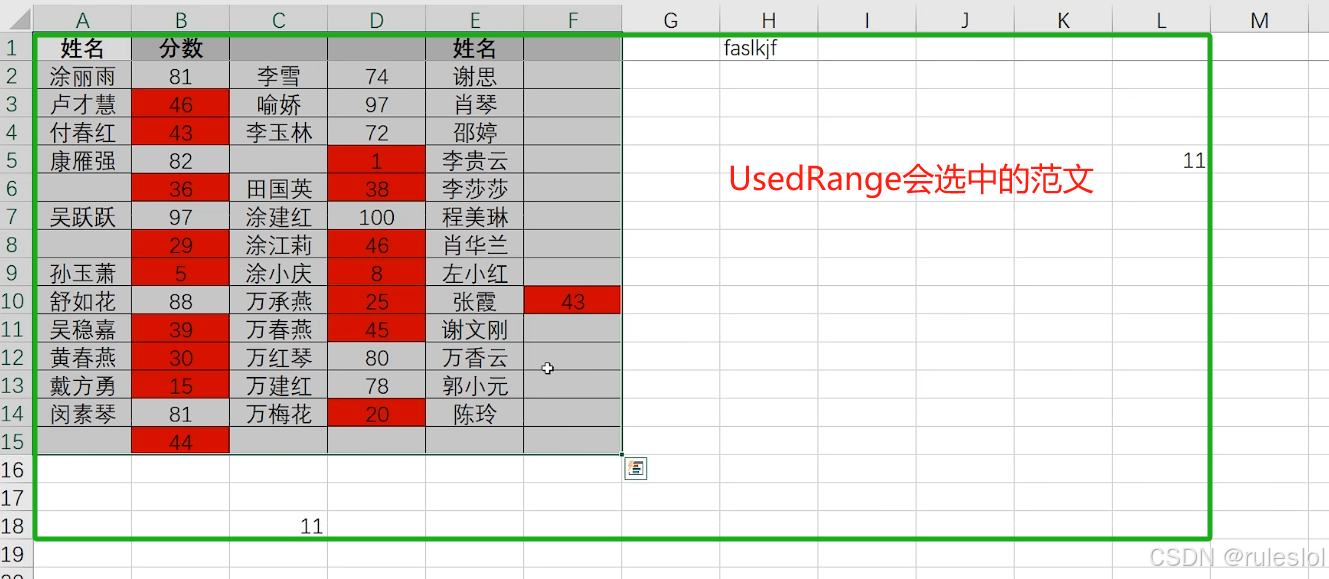
Task: Select column G header
Action: pyautogui.click(x=671, y=20)
